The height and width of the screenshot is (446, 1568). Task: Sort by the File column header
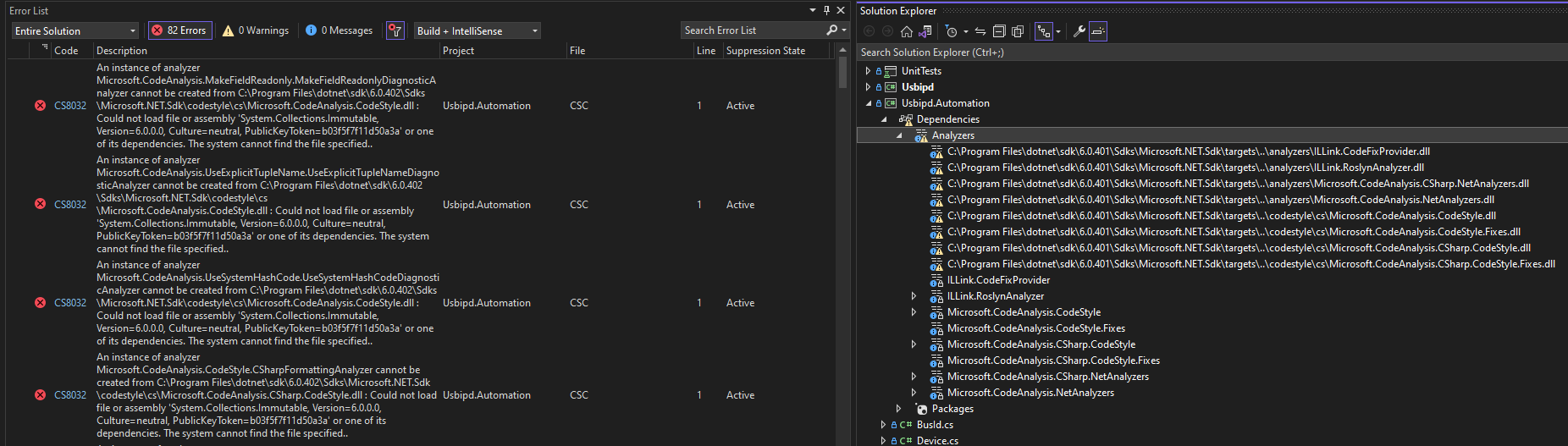(577, 51)
